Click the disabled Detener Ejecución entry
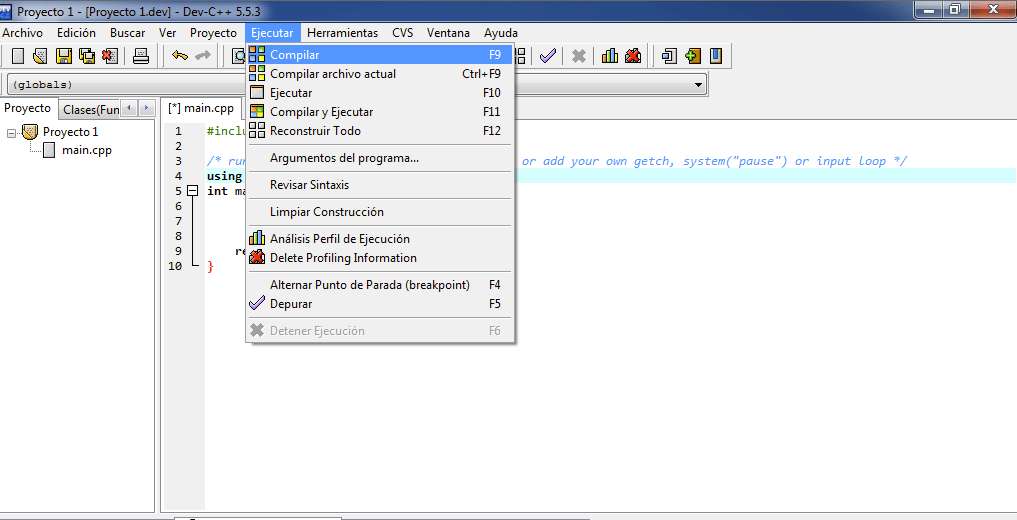 pyautogui.click(x=380, y=331)
